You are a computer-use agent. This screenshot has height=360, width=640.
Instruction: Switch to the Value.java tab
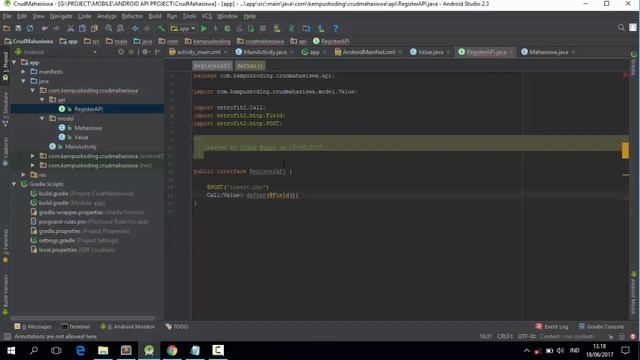(x=431, y=52)
